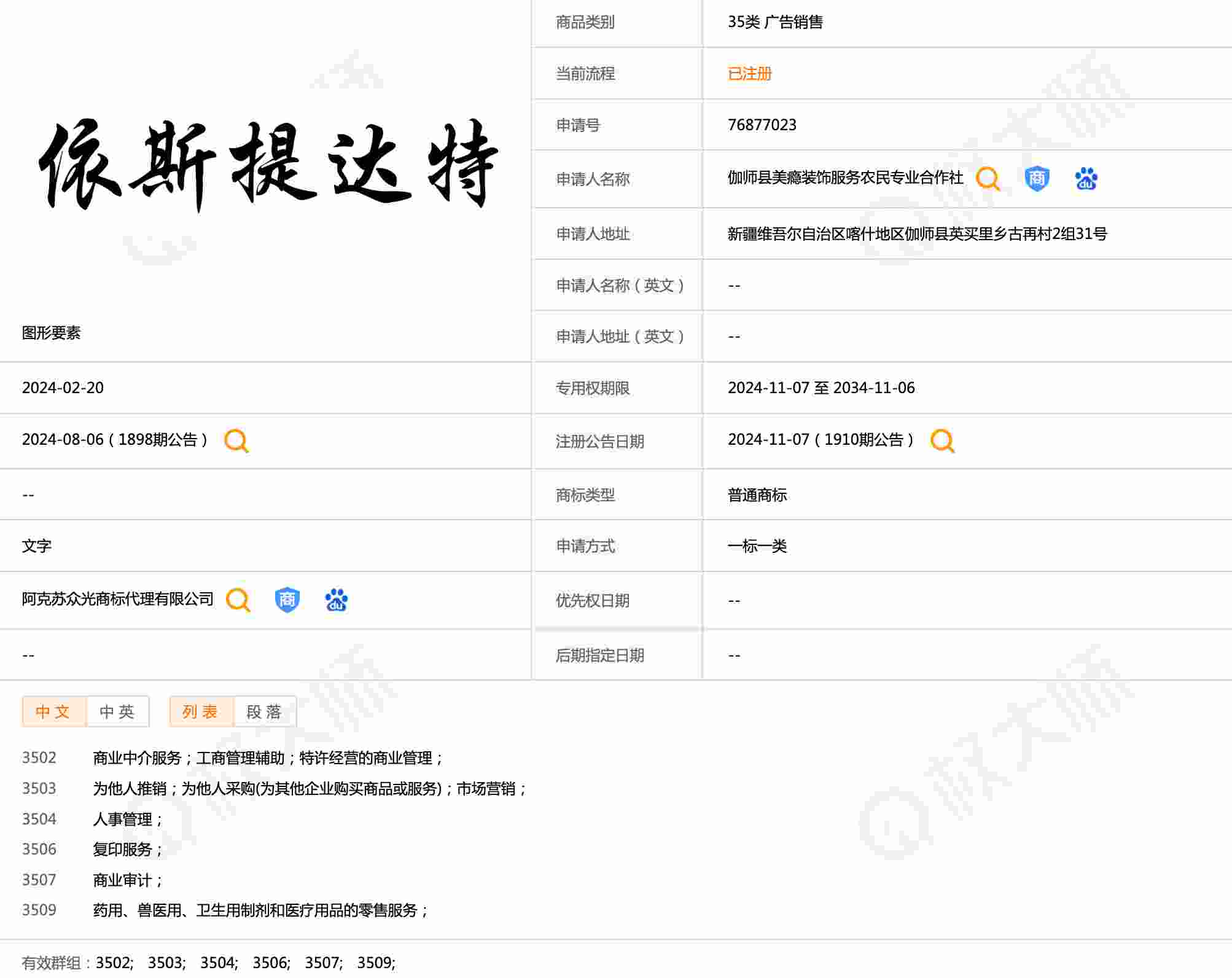Click the registration announcement date 2024-11-07 text

tap(768, 440)
